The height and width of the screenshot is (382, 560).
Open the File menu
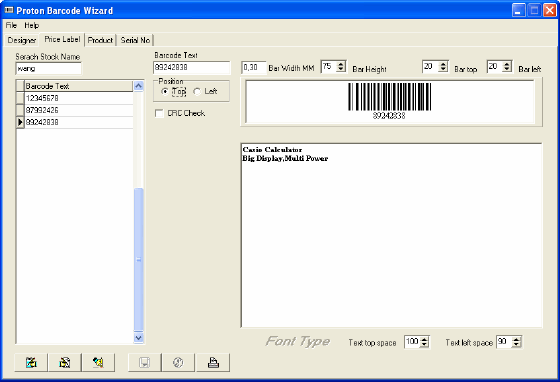11,25
